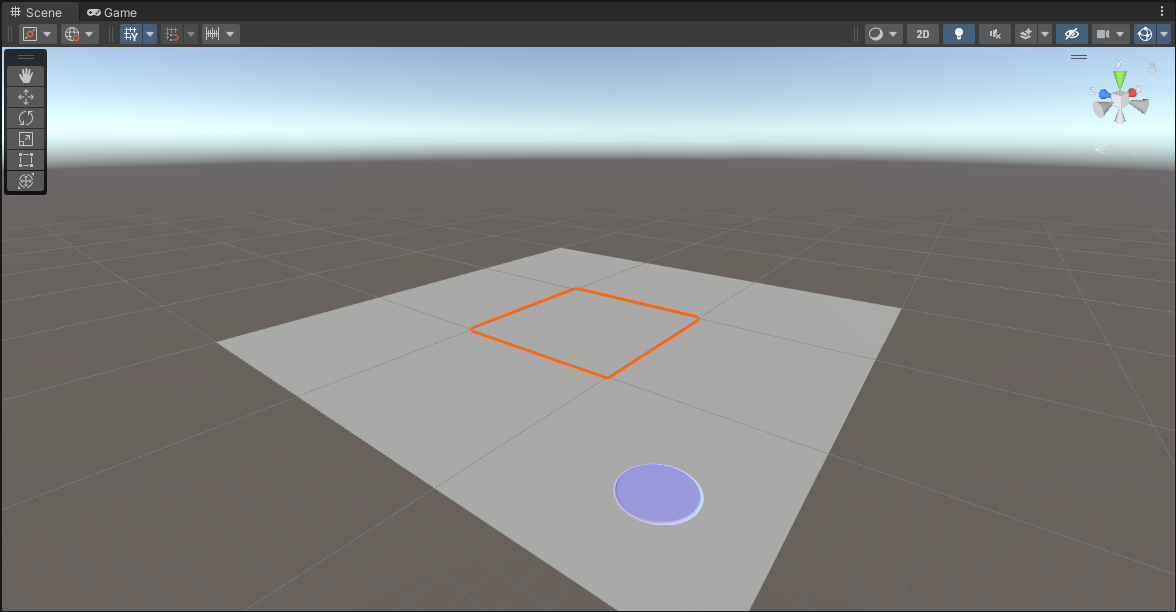
Task: Toggle 2D view mode
Action: [x=922, y=34]
